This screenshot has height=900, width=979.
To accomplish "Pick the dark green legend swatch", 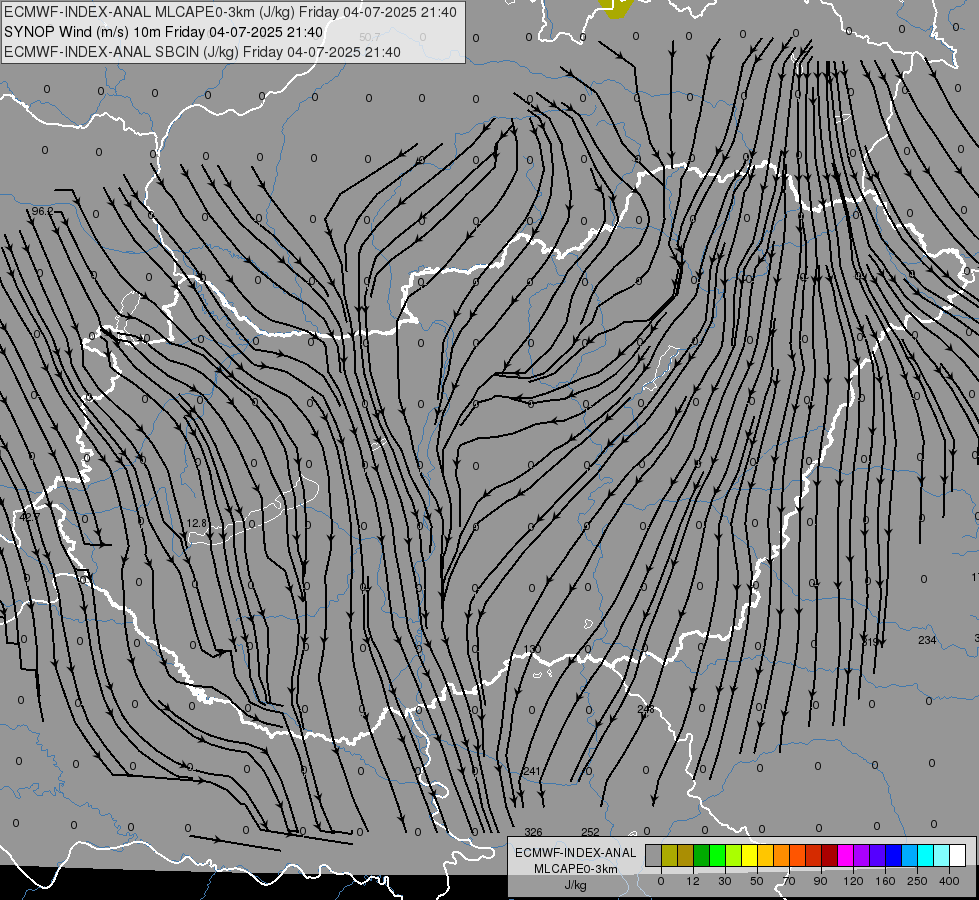I will 702,855.
